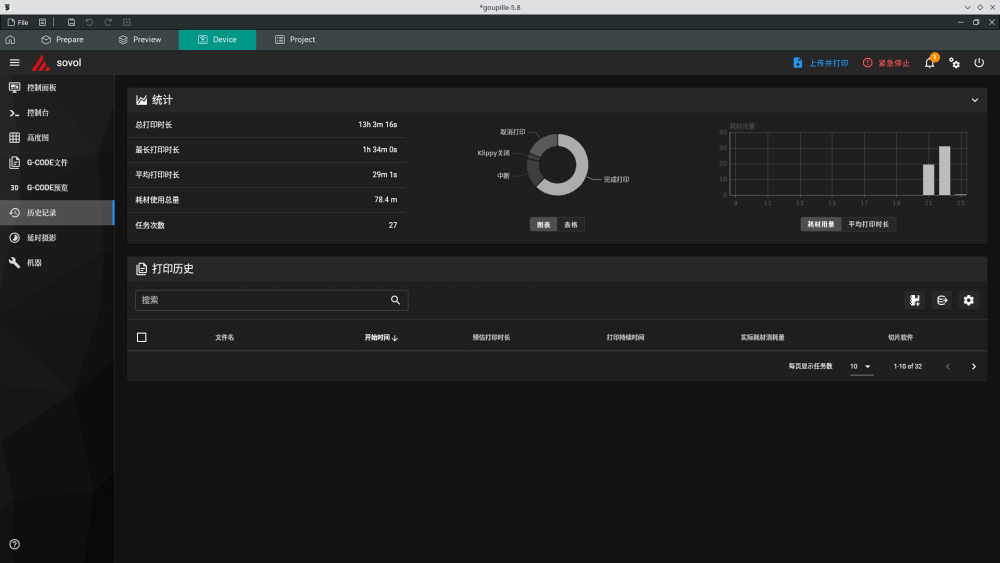Open 控制面板 dashboard in sidebar
This screenshot has height=563, width=1000.
pyautogui.click(x=57, y=87)
